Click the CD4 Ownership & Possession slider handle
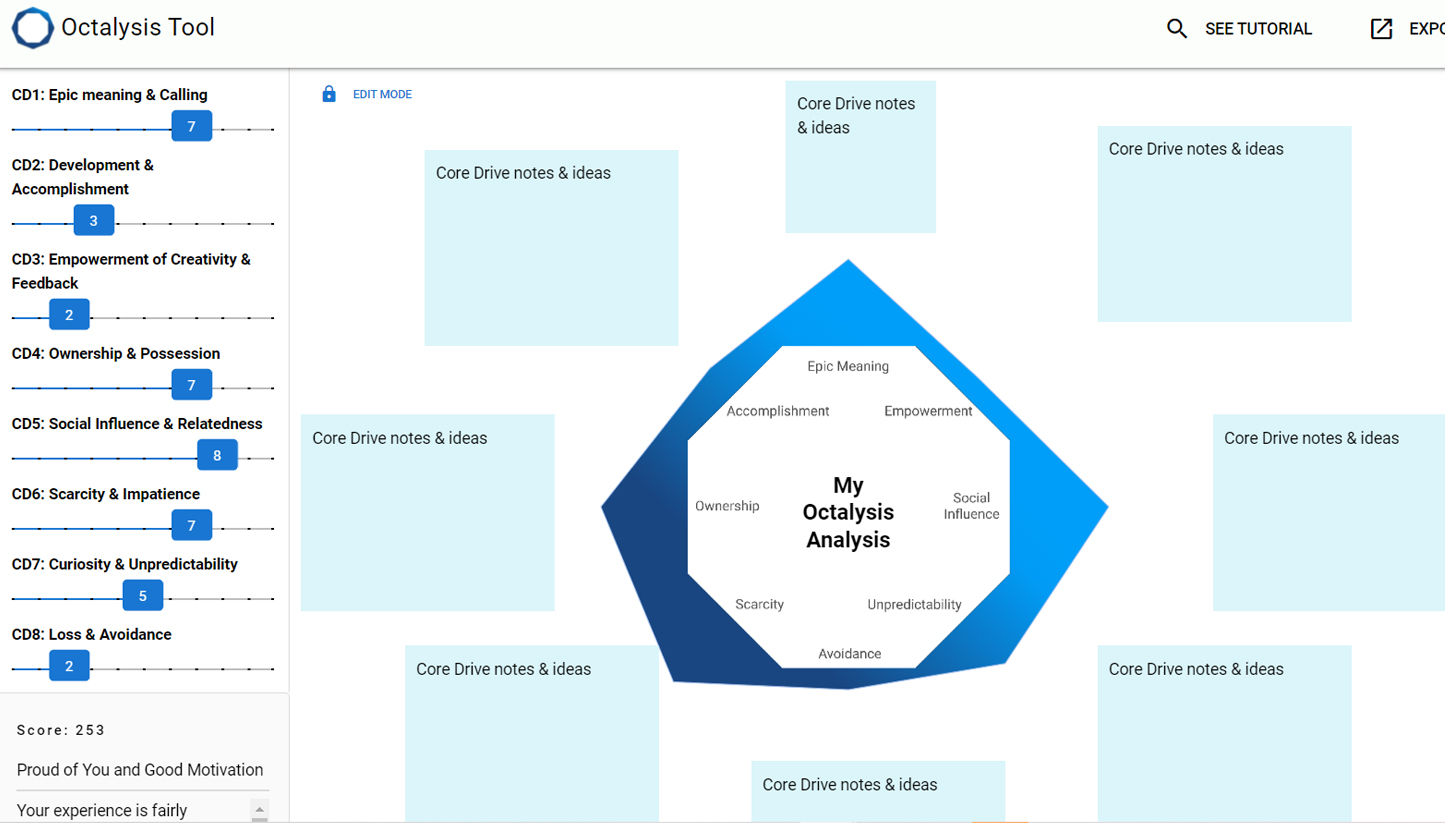 (x=192, y=384)
